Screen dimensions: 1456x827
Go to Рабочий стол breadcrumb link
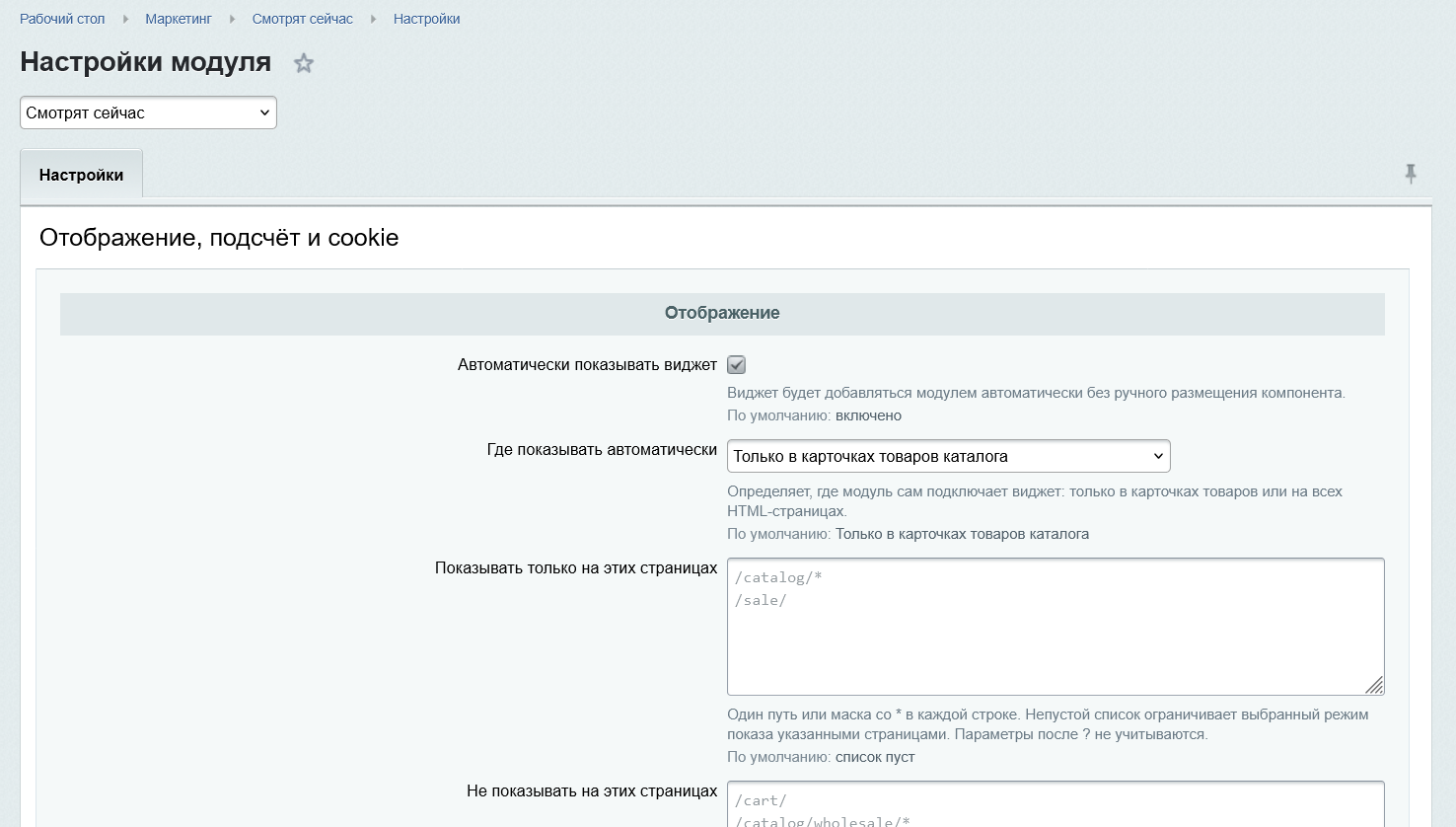click(62, 19)
